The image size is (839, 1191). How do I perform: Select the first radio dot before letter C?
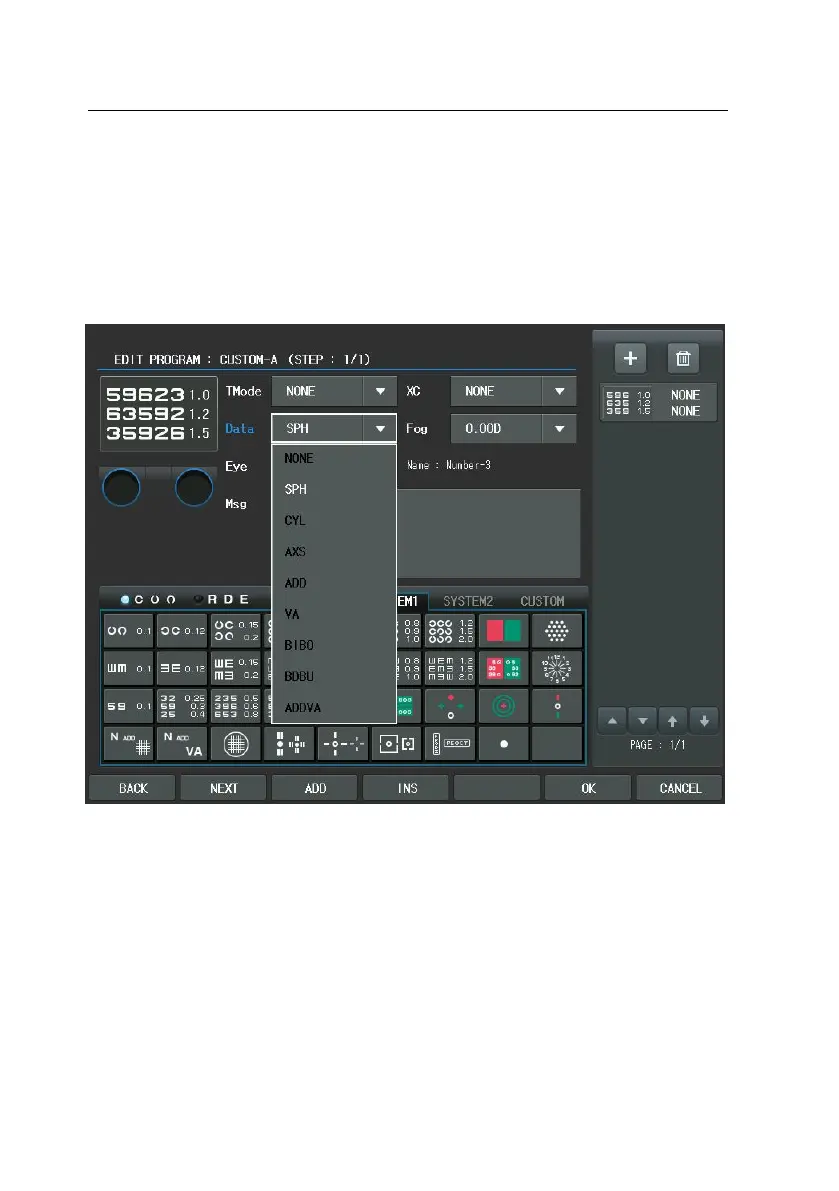[x=125, y=600]
